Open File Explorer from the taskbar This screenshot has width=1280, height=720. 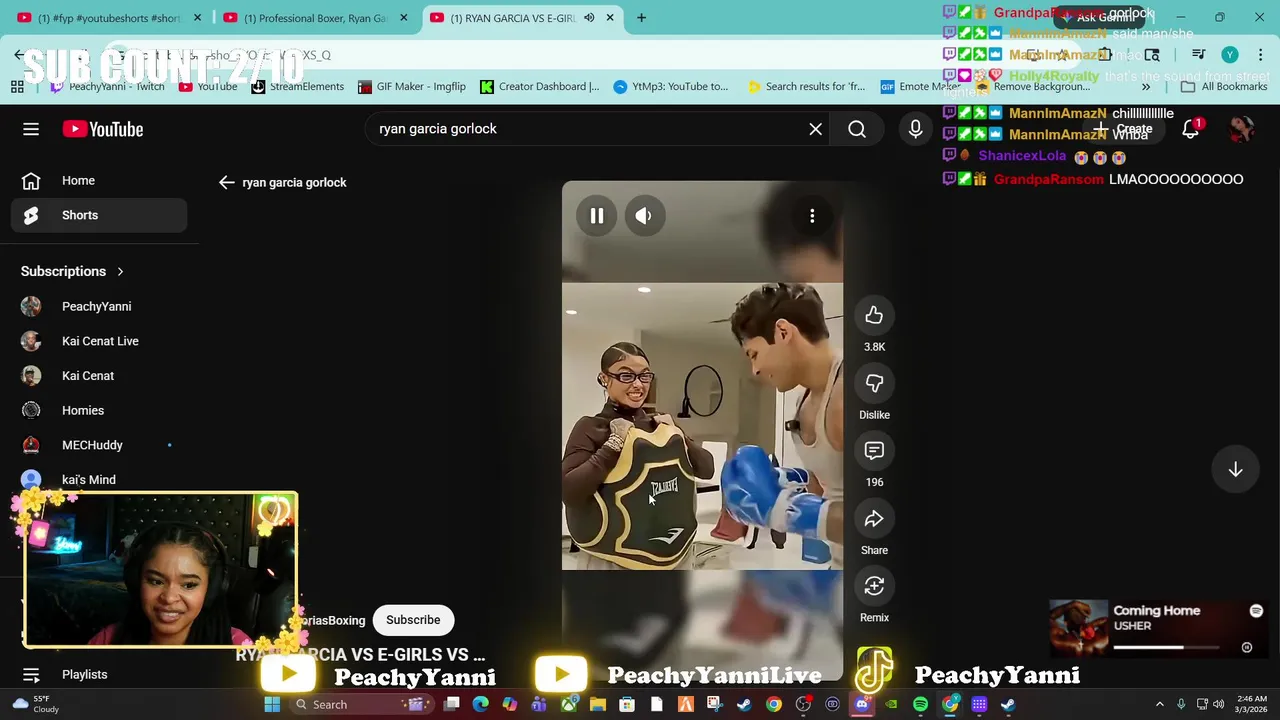coord(597,705)
